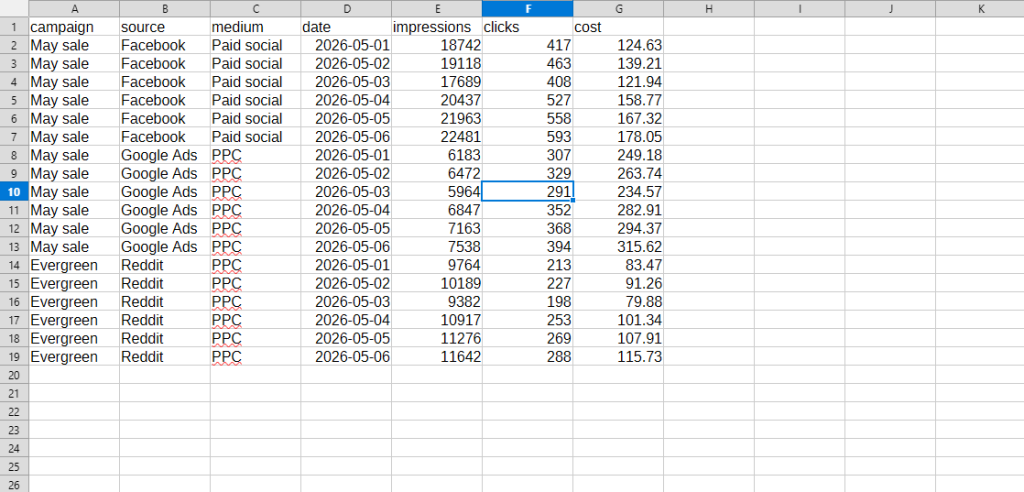Image resolution: width=1024 pixels, height=492 pixels.
Task: Click clicks value 352
Action: 528,210
